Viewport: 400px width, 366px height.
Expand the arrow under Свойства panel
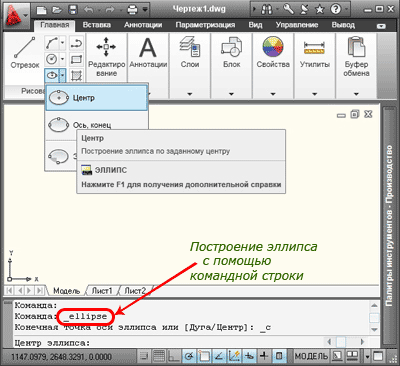(273, 94)
